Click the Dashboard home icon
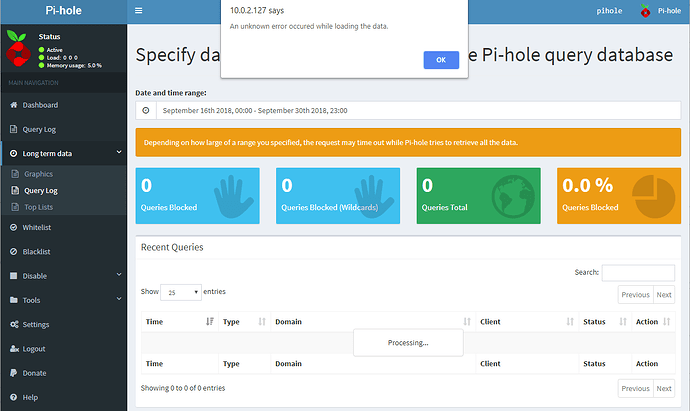This screenshot has height=411, width=690. (14, 105)
